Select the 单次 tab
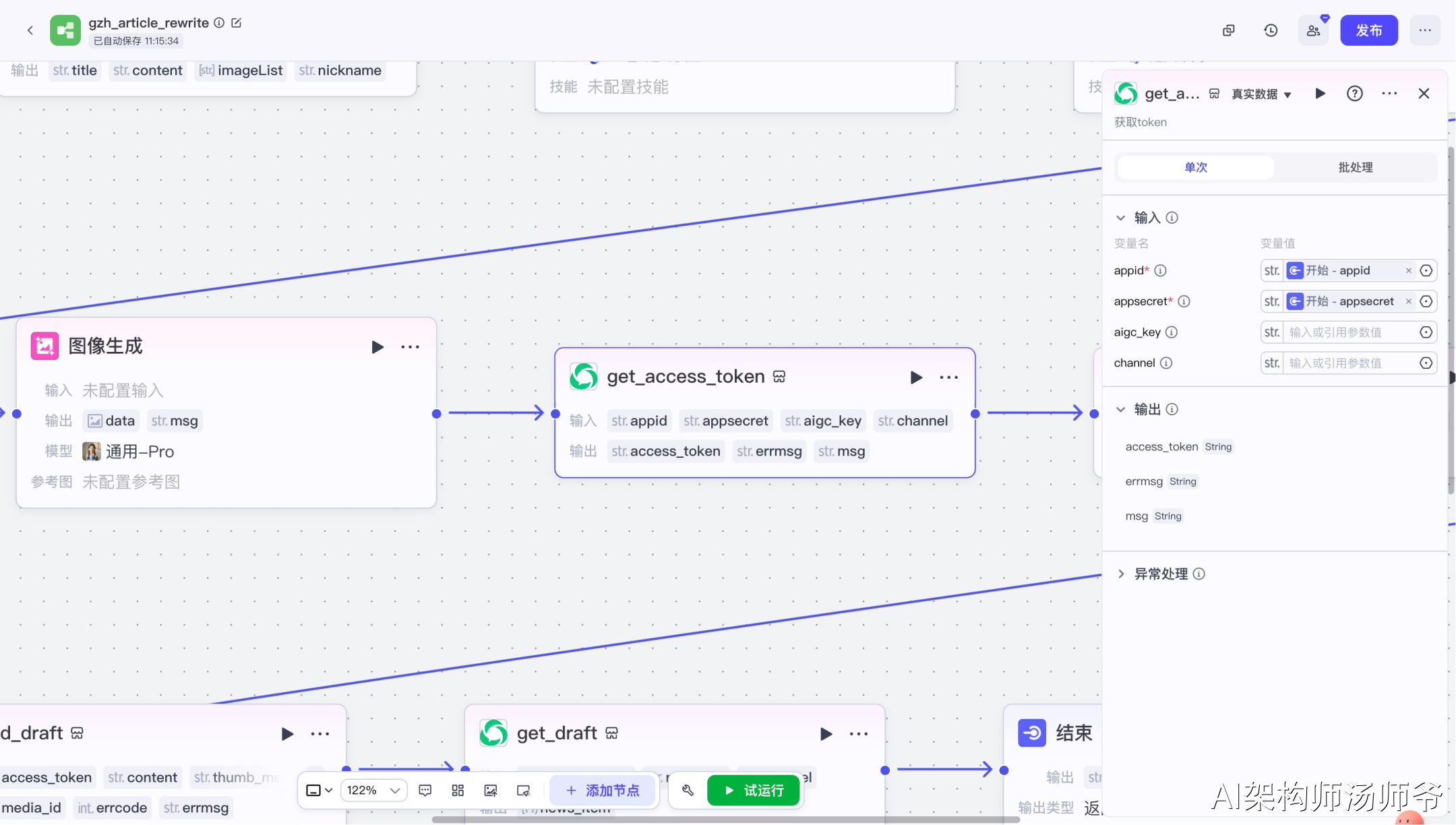 click(1195, 167)
